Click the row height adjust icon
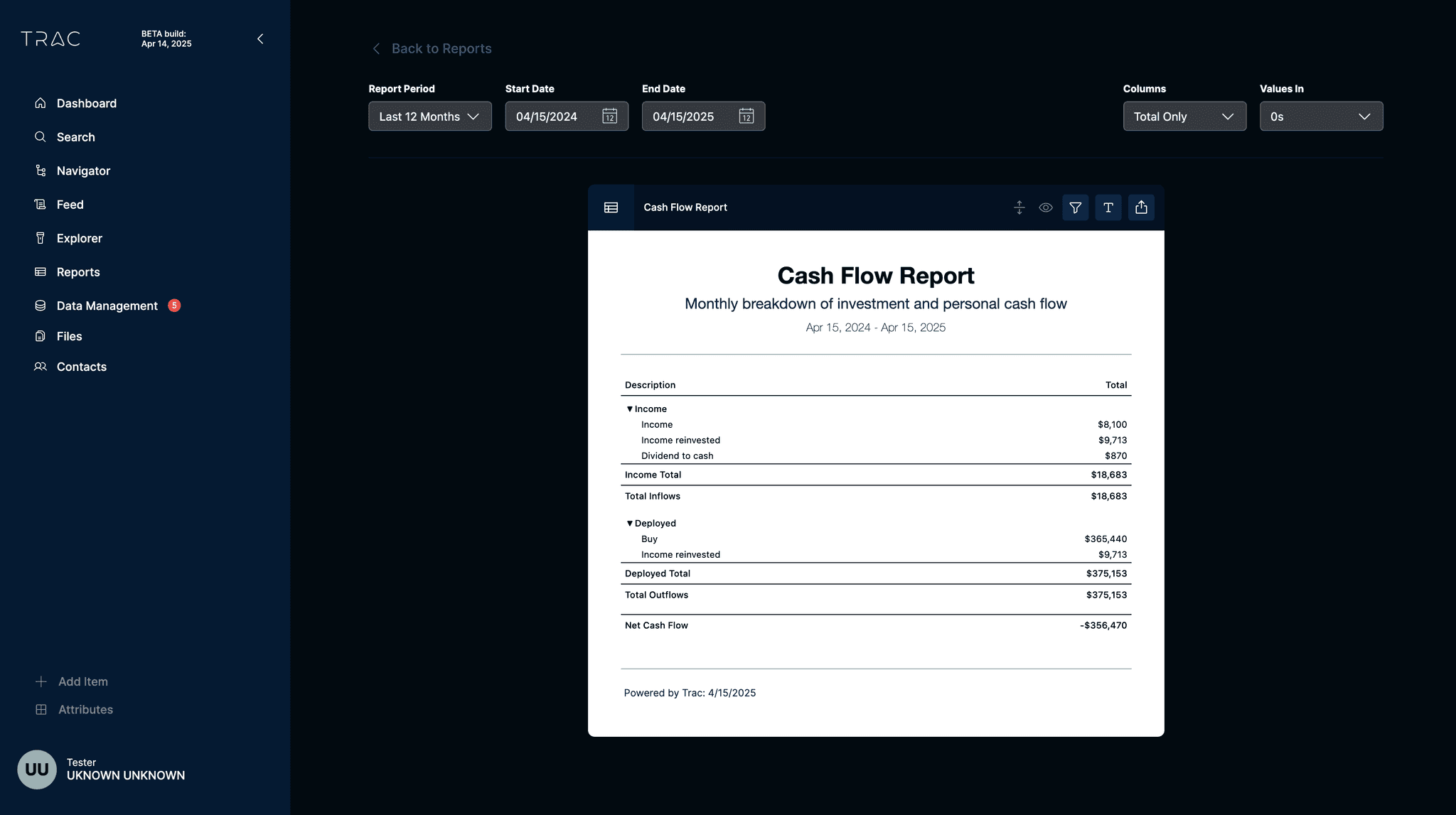This screenshot has height=815, width=1456. (1019, 207)
